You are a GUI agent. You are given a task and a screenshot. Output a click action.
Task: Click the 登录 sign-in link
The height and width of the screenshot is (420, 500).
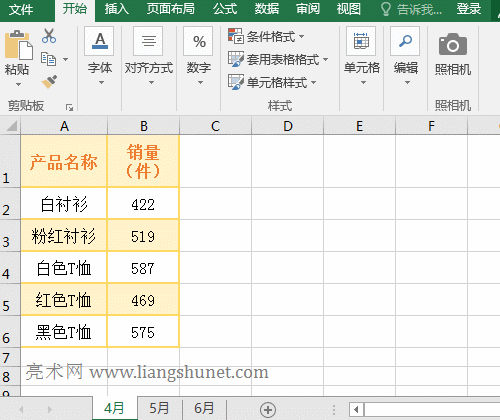click(469, 9)
